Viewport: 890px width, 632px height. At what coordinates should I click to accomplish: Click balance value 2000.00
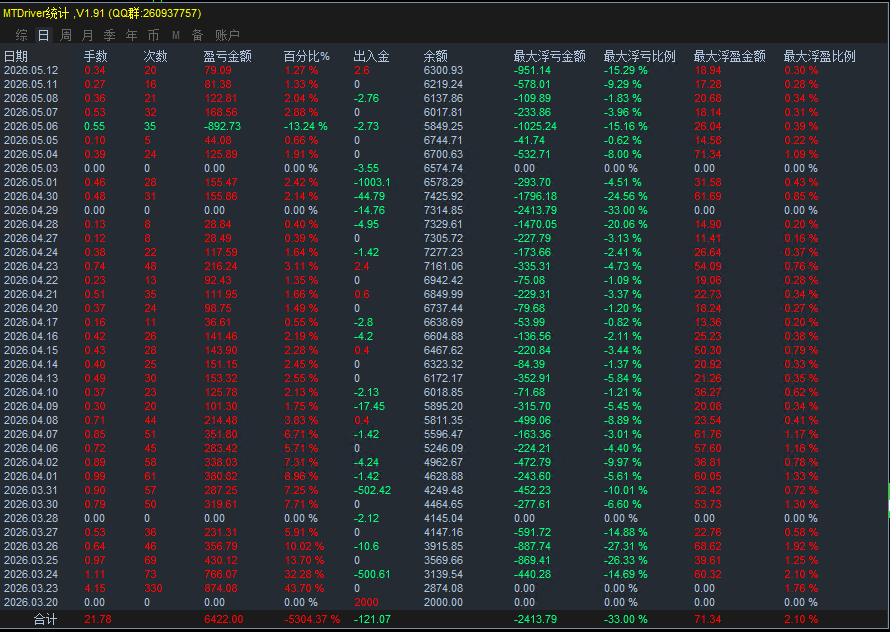(443, 602)
